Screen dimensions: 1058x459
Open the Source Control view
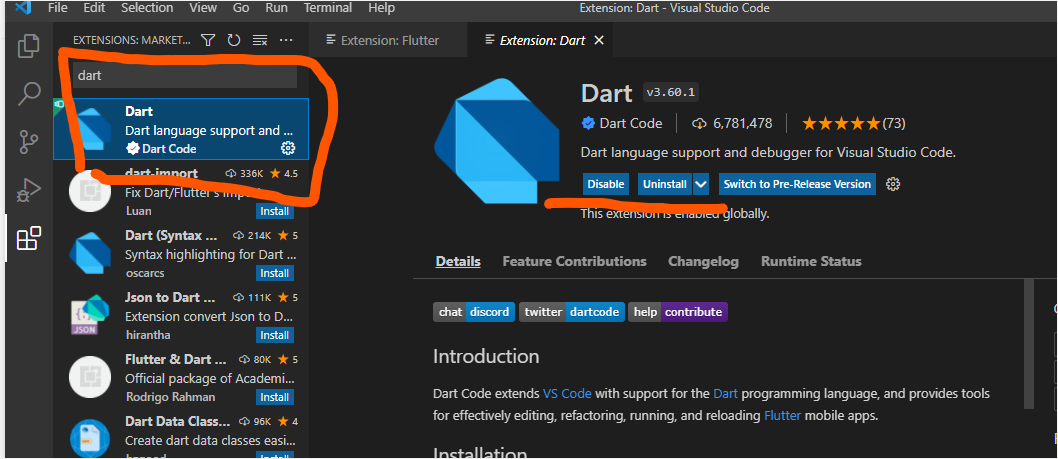[28, 142]
